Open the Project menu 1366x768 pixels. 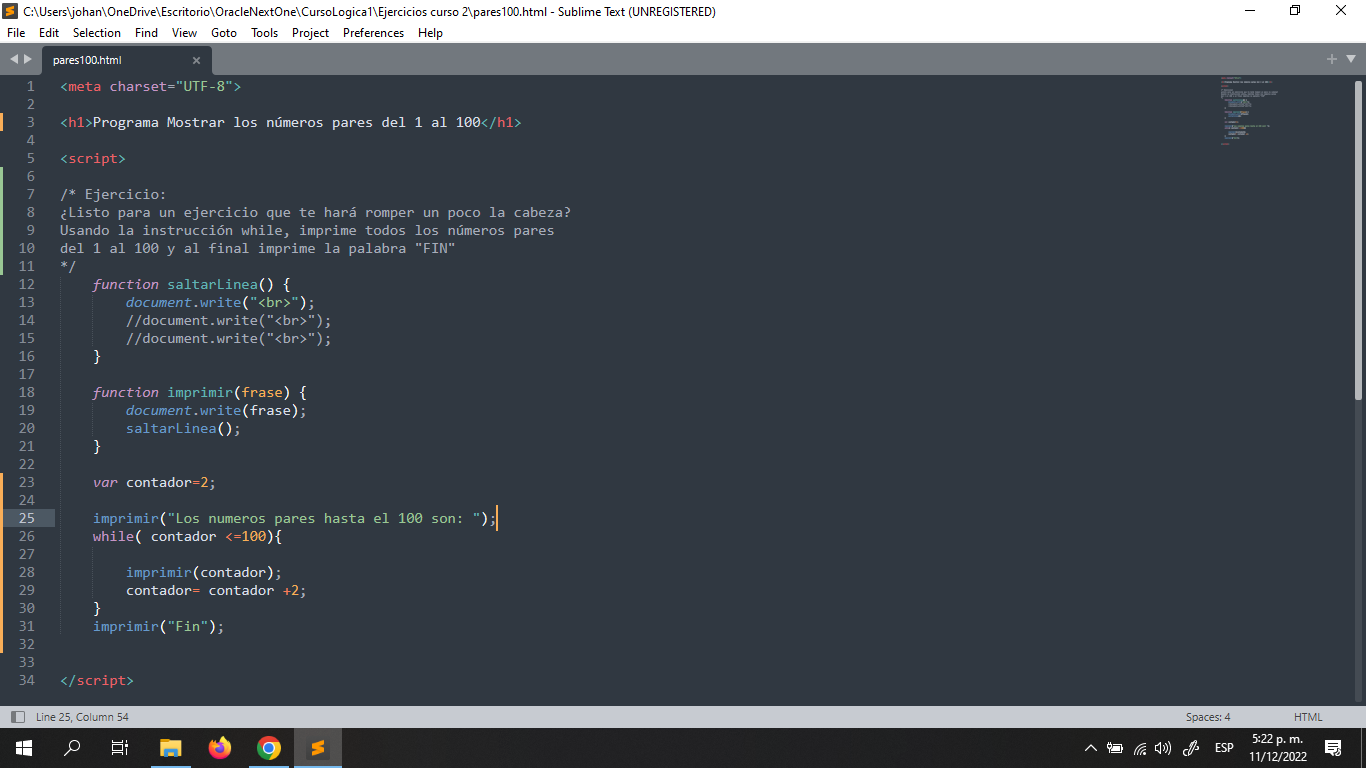pyautogui.click(x=311, y=33)
